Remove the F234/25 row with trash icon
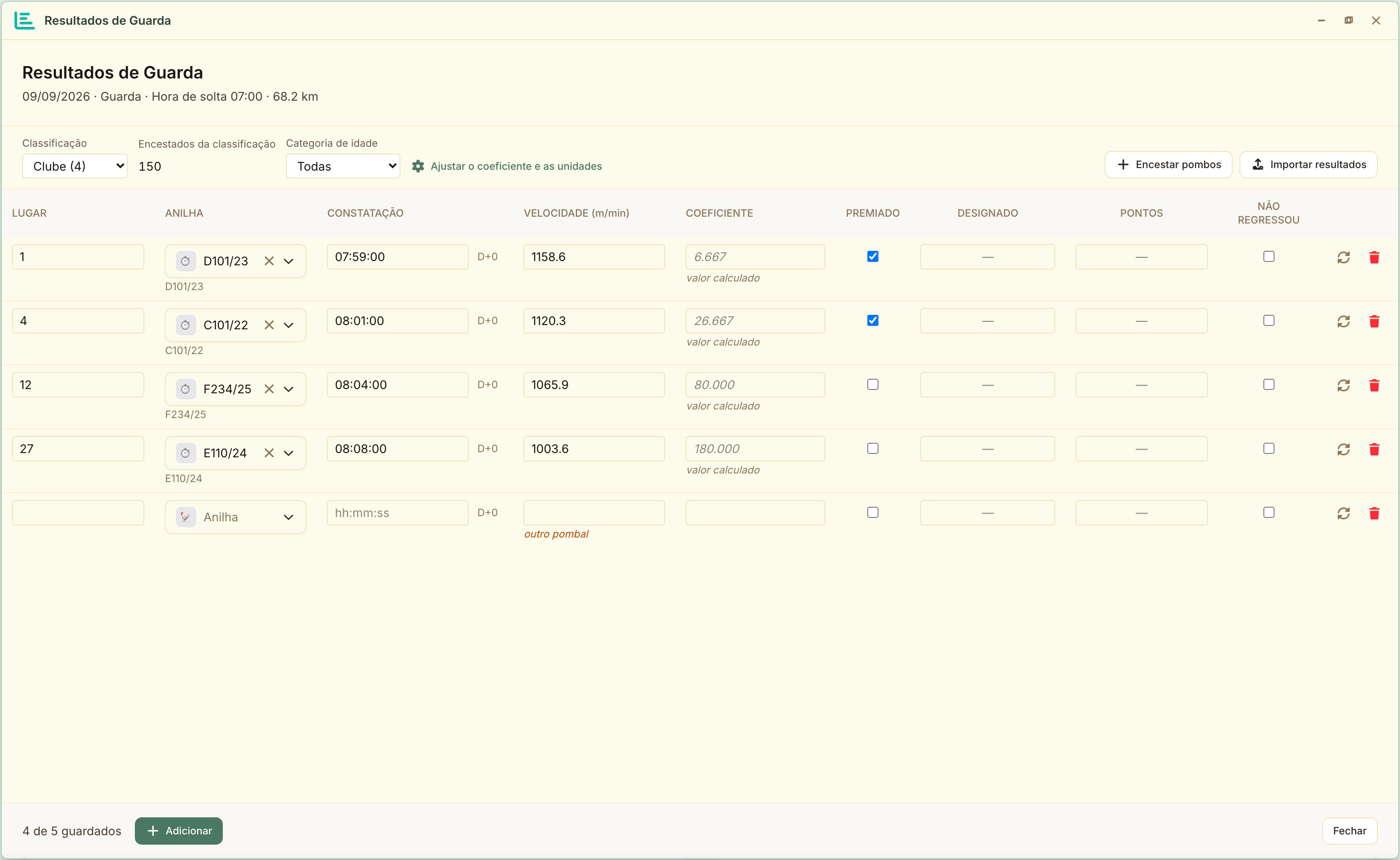Viewport: 1400px width, 860px height. 1374,385
